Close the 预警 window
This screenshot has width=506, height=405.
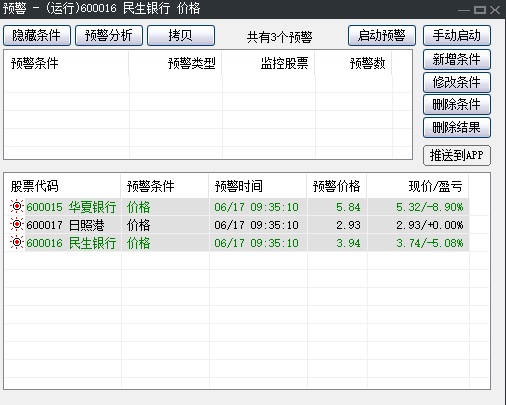(495, 10)
